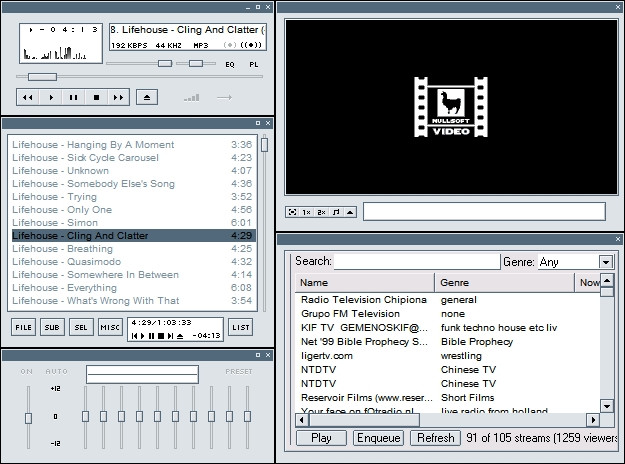The width and height of the screenshot is (625, 464).
Task: Sort streams by the Name column header
Action: tap(365, 283)
